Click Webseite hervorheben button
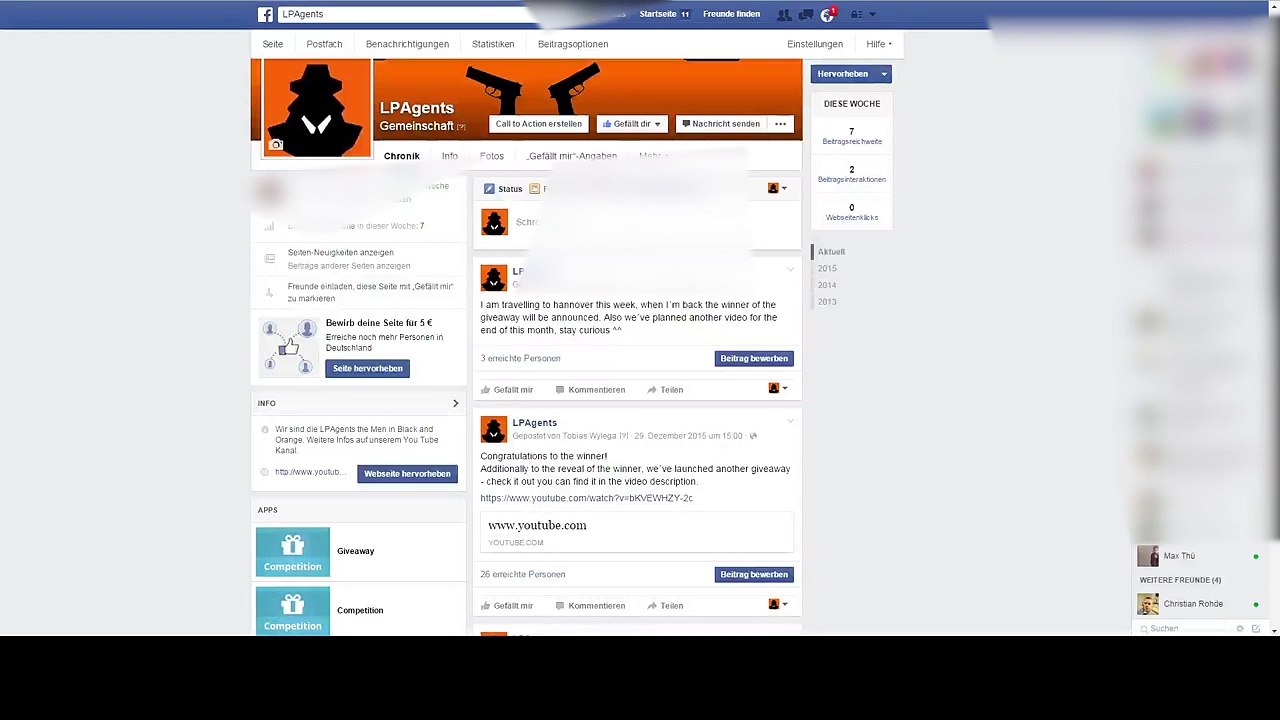This screenshot has height=720, width=1280. pos(407,474)
